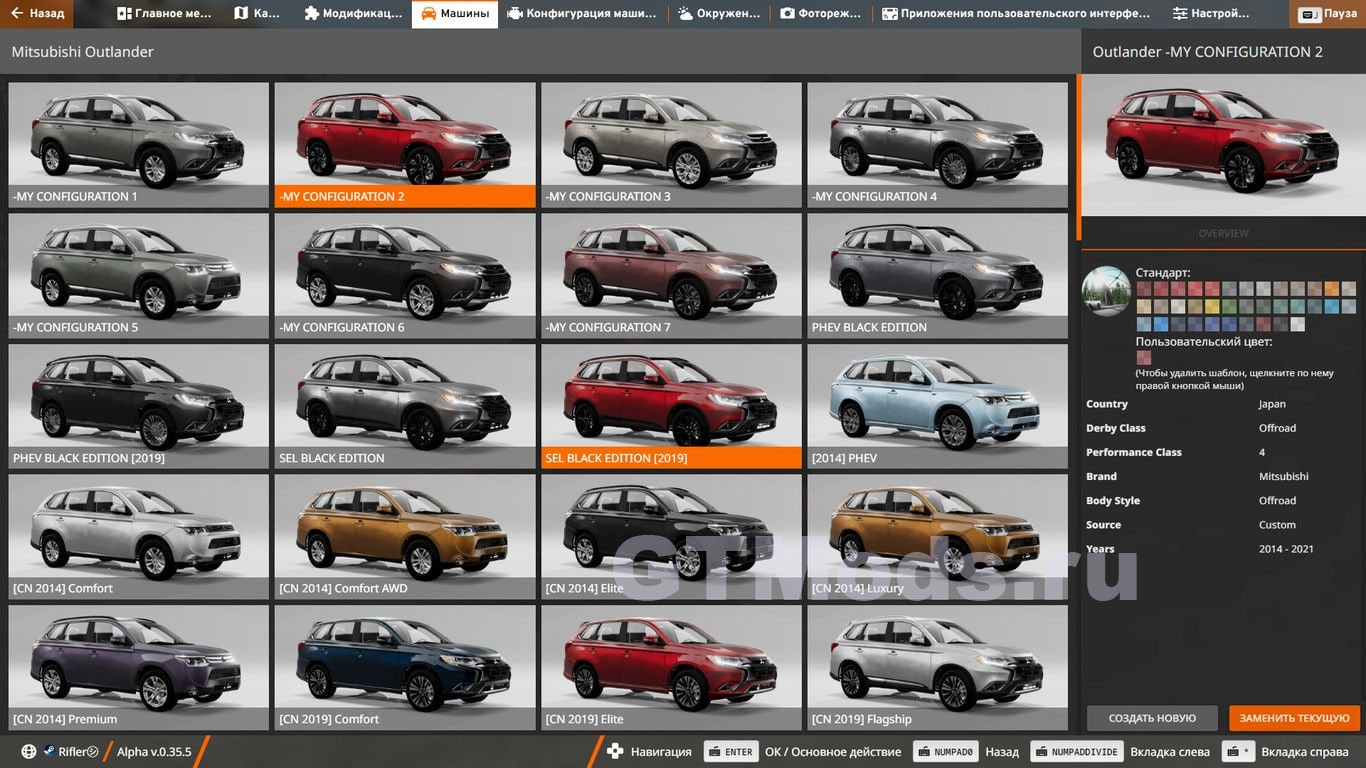Switch to the Карта map tab

(257, 14)
